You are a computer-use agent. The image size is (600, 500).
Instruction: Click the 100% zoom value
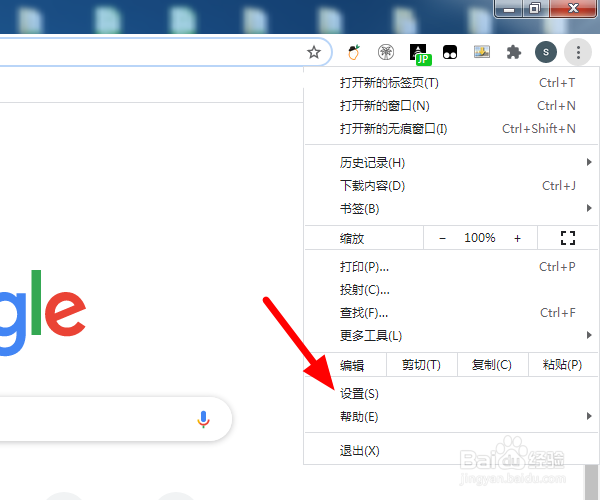click(479, 238)
